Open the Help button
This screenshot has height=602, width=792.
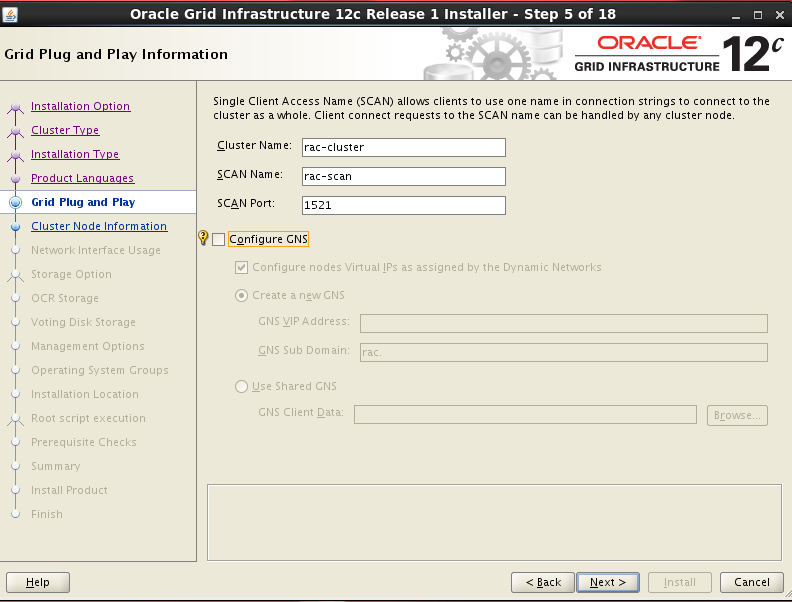(x=38, y=582)
